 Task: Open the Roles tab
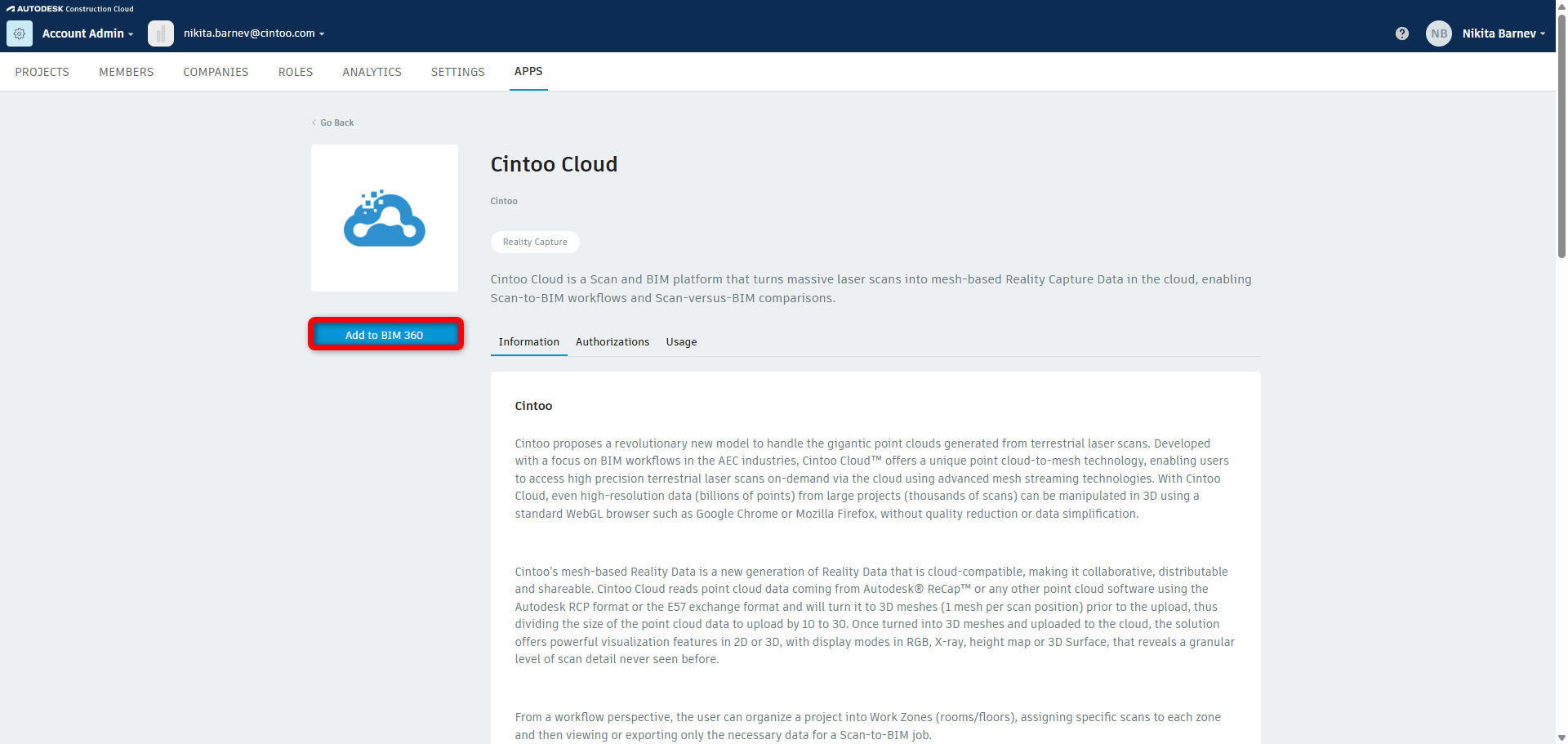296,72
